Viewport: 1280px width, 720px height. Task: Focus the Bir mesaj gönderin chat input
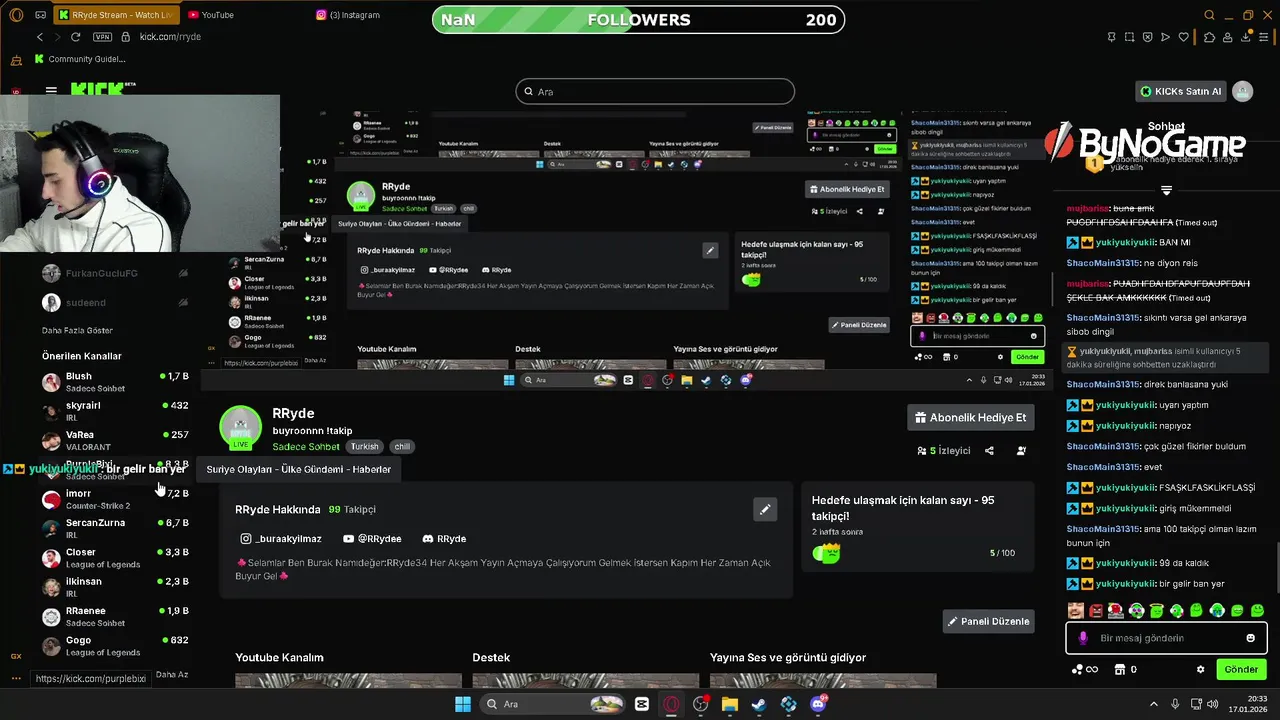pyautogui.click(x=1165, y=638)
